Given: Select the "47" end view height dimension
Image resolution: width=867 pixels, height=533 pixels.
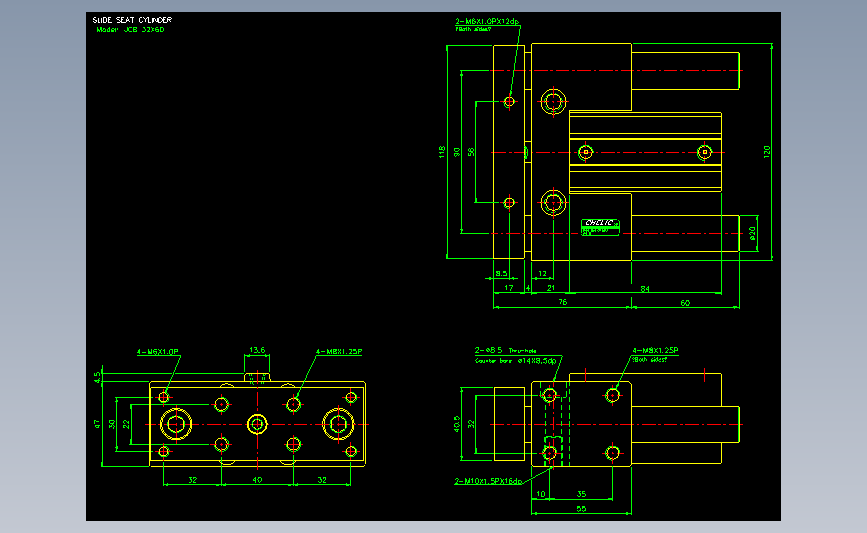Looking at the screenshot, I should click(x=97, y=424).
